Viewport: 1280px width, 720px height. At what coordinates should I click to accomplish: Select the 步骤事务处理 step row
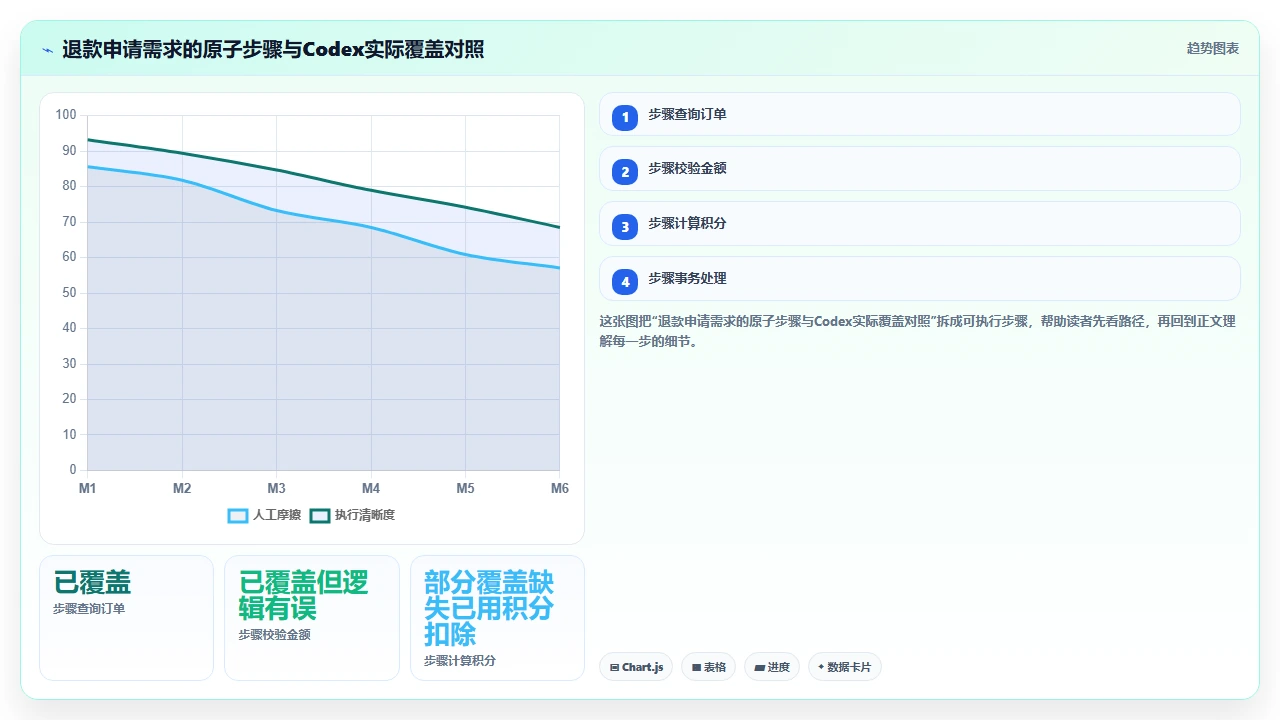coord(919,278)
